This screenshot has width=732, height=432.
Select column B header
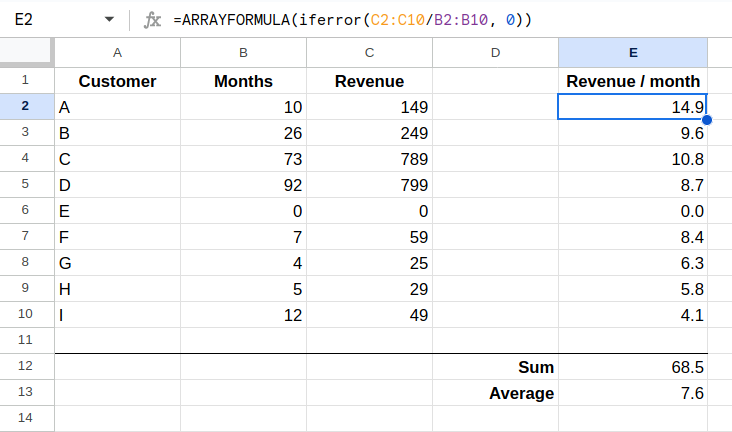pos(244,53)
